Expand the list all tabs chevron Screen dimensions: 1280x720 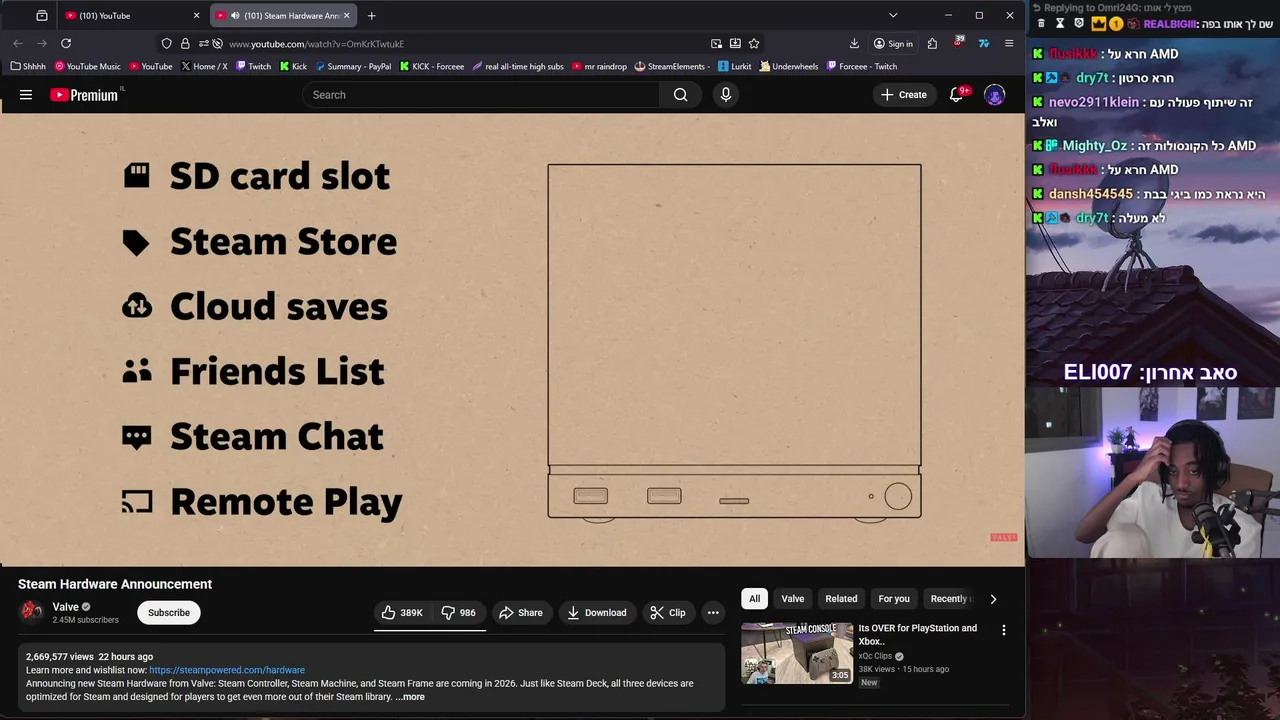893,15
